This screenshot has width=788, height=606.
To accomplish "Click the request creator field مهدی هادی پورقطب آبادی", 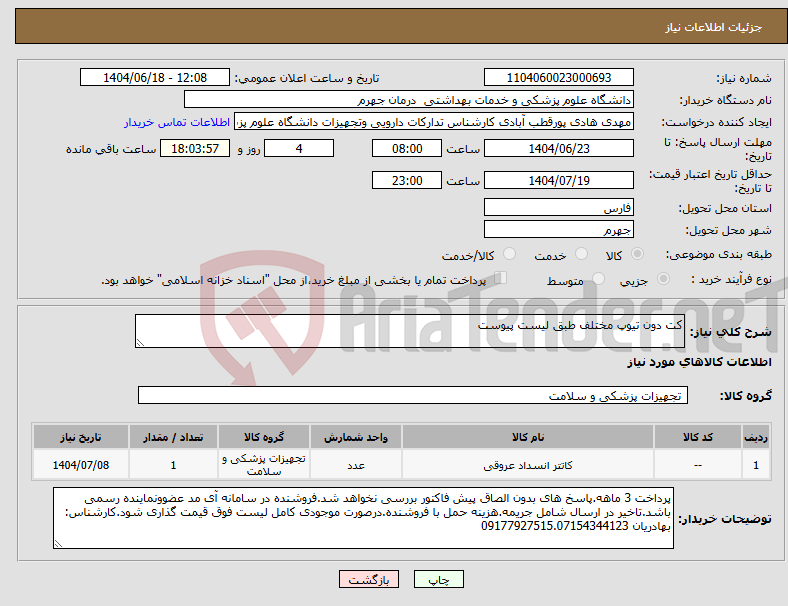I will pyautogui.click(x=434, y=122).
